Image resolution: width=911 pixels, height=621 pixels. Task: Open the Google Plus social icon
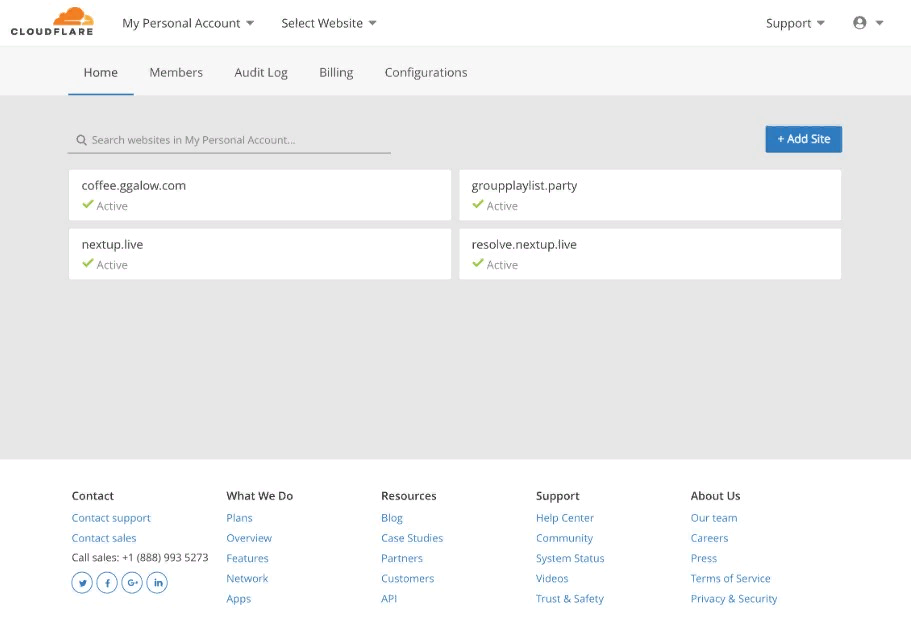(132, 583)
